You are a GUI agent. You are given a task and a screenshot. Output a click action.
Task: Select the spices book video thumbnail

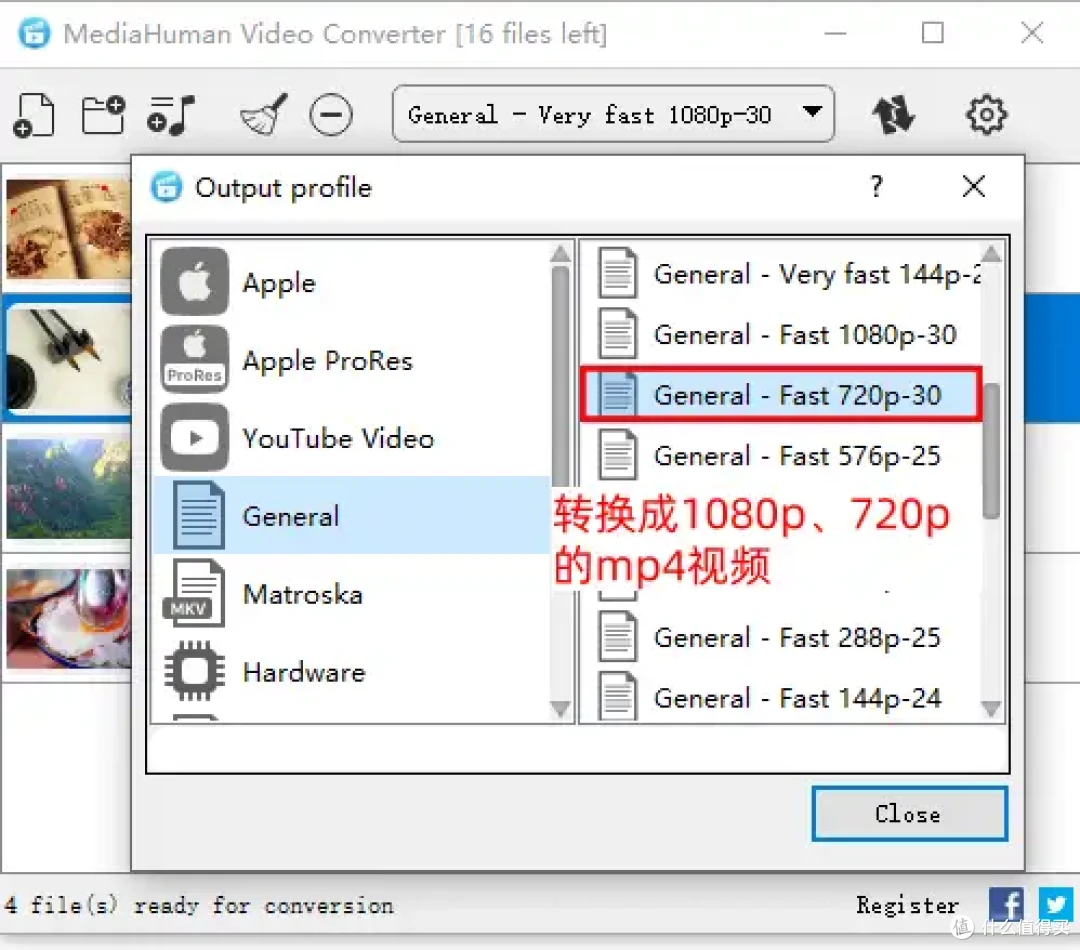pyautogui.click(x=69, y=229)
